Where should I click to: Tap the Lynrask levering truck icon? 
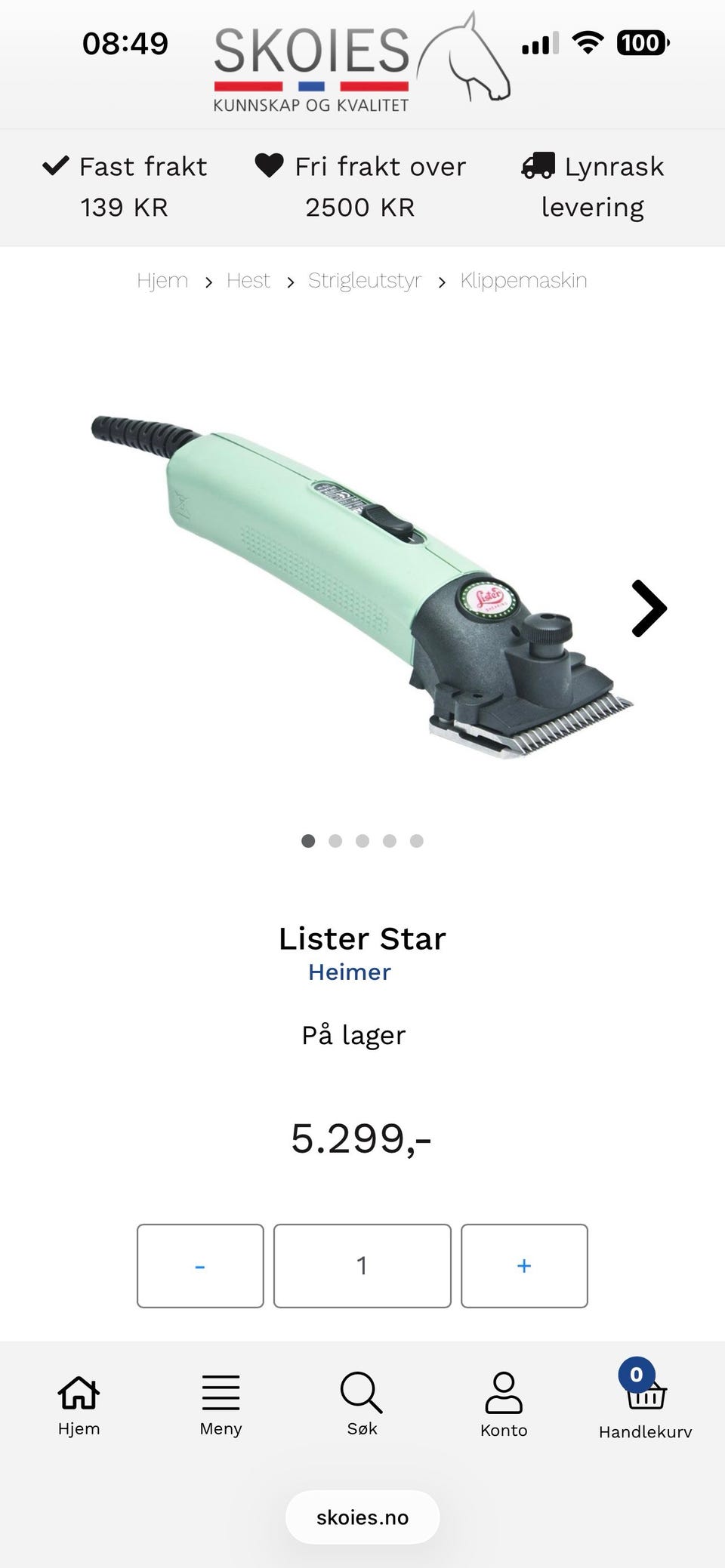538,165
